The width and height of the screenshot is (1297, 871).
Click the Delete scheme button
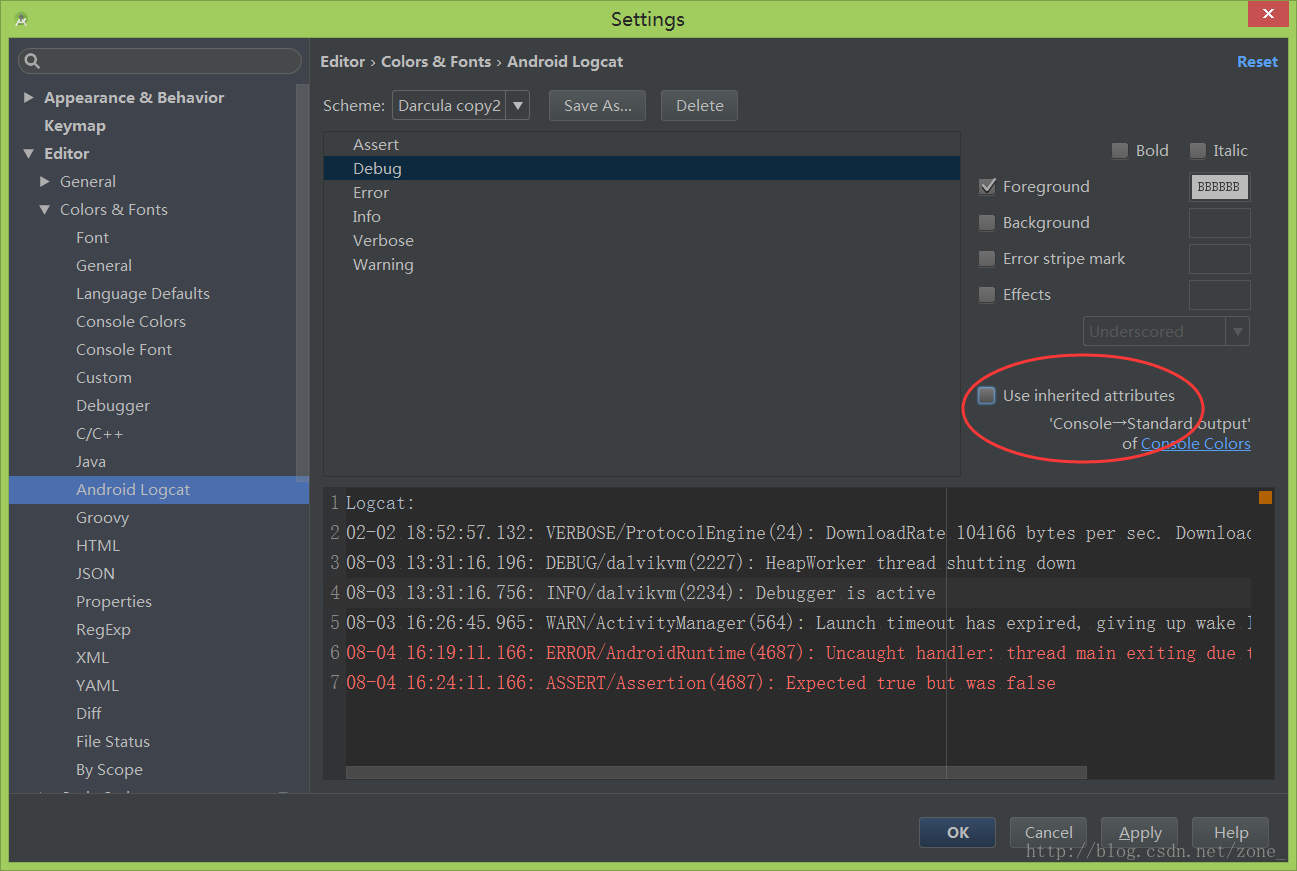point(699,105)
